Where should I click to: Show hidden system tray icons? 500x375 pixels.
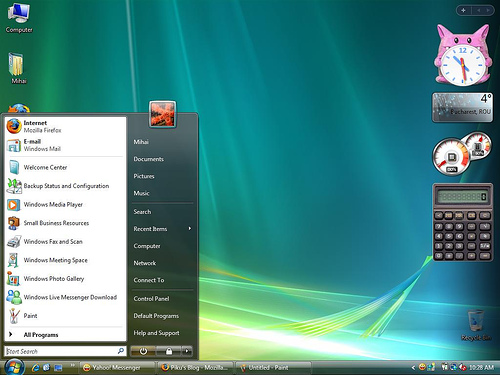point(413,367)
